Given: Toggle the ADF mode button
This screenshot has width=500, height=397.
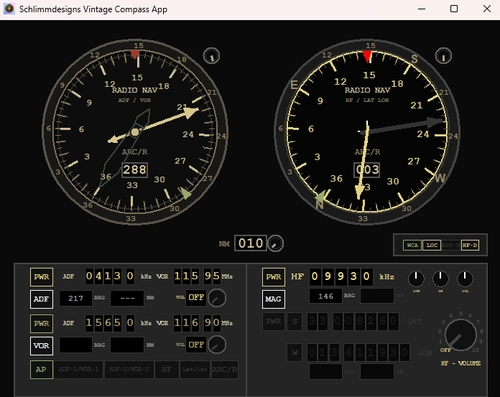Looking at the screenshot, I should click(x=41, y=299).
